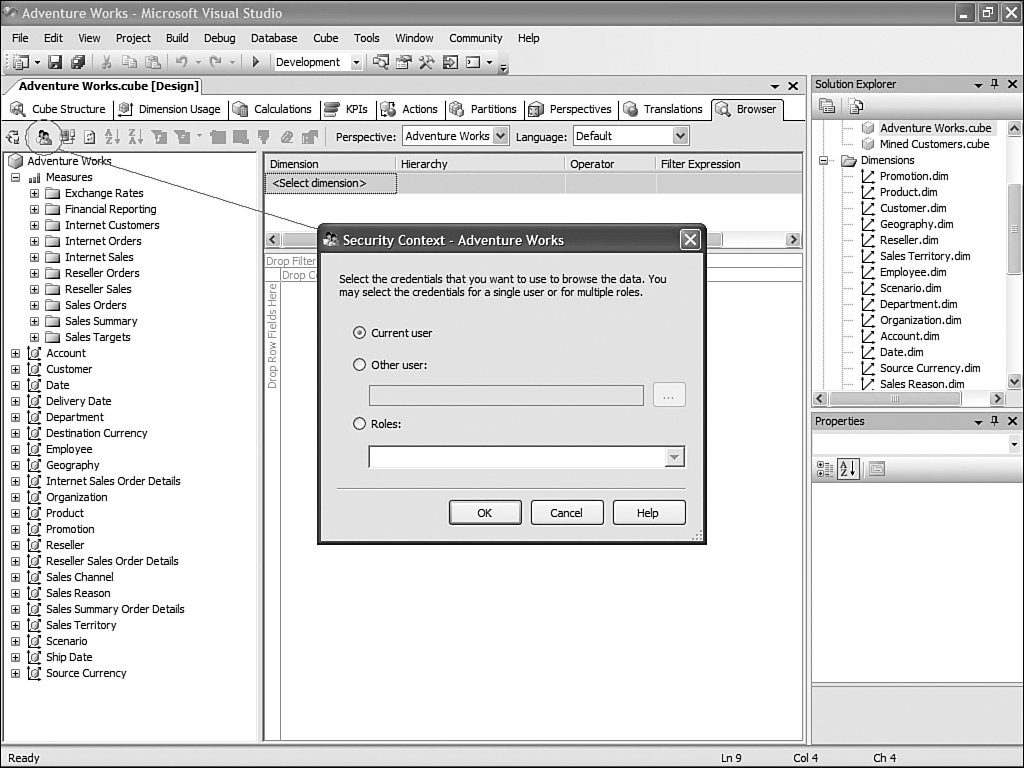
Task: Switch to the Calculations tab
Action: click(x=273, y=109)
